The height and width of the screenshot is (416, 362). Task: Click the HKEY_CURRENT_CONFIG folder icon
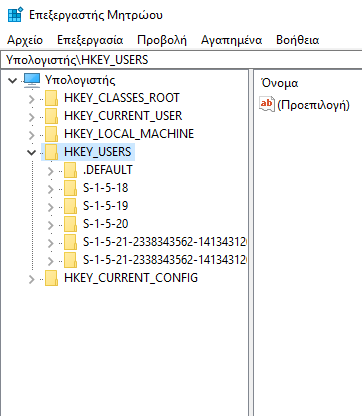point(52,278)
